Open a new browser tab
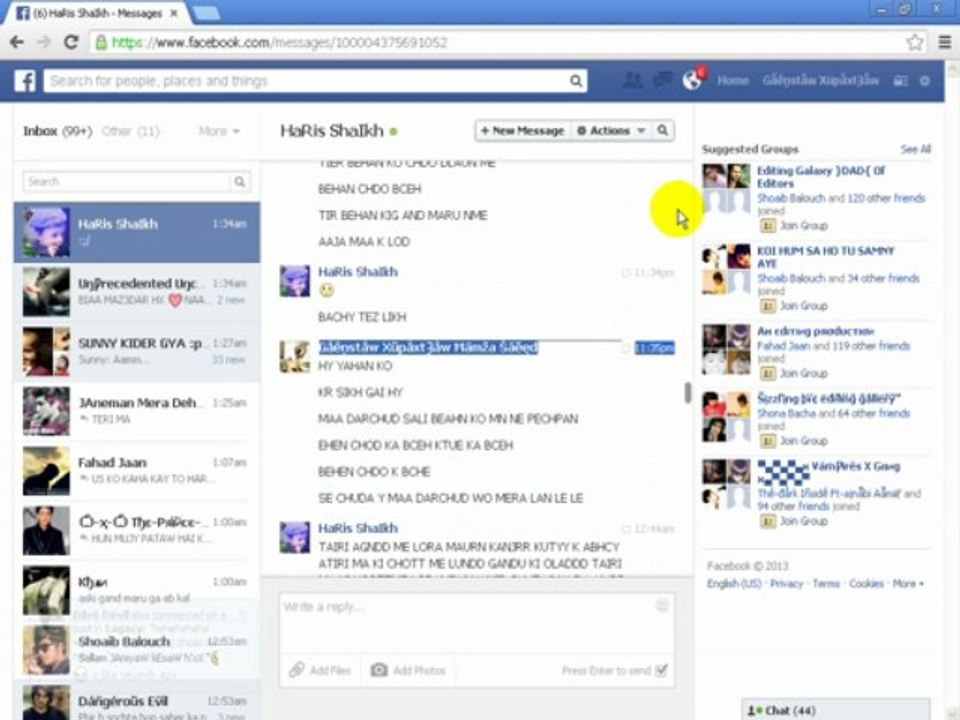Screen dimensions: 960x720 [206, 13]
